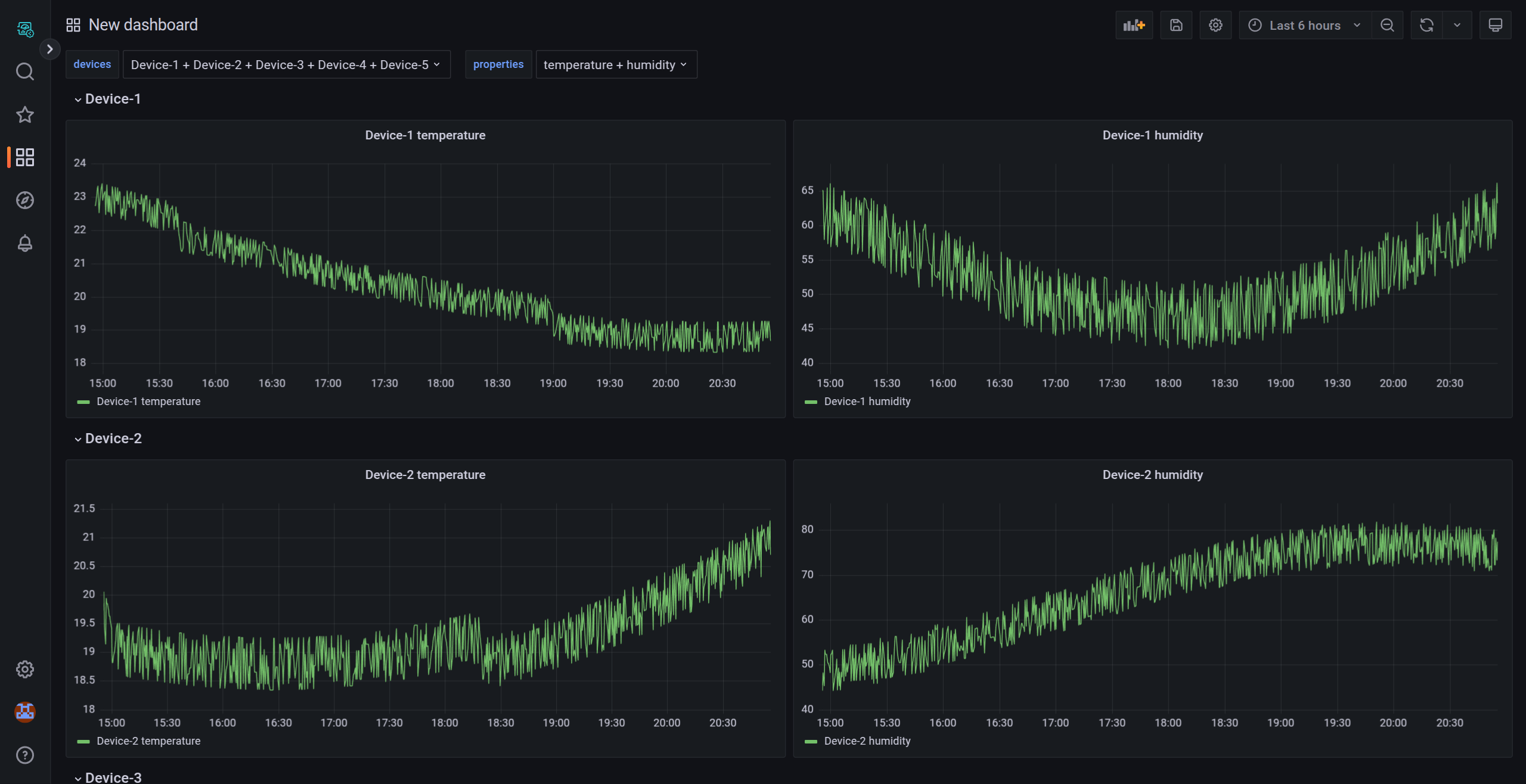The height and width of the screenshot is (784, 1526).
Task: Open Explore from the sidebar
Action: tap(25, 200)
